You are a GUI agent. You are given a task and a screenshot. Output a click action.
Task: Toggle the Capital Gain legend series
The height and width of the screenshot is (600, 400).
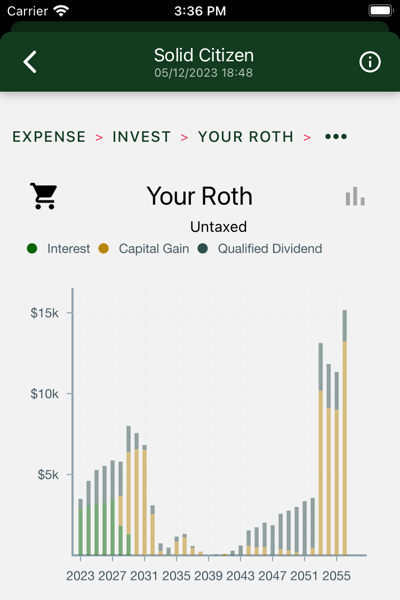pos(144,249)
